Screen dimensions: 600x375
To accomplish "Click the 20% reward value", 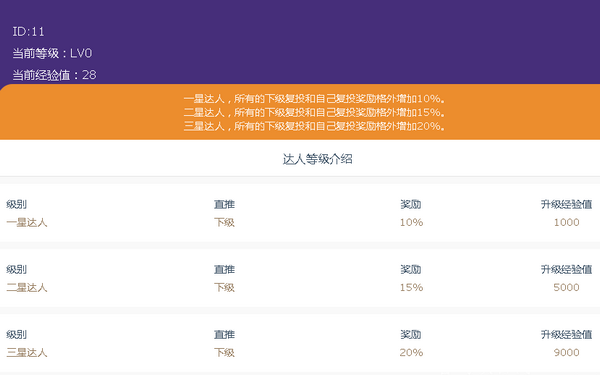I will point(411,352).
